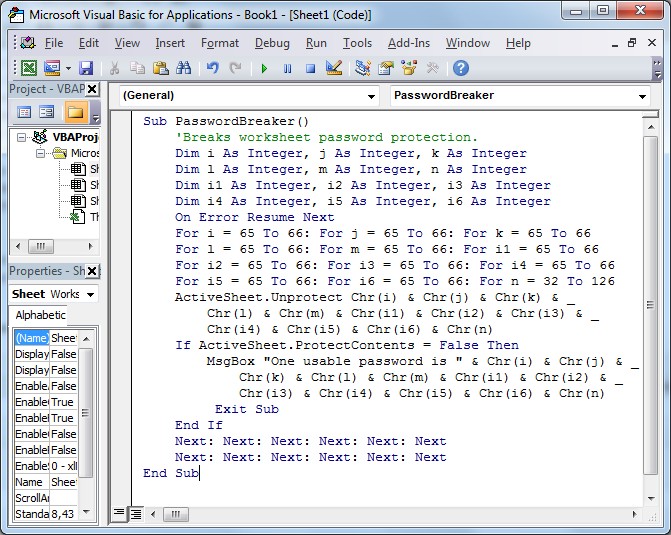Open the Window menu
This screenshot has width=671, height=535.
(x=468, y=43)
